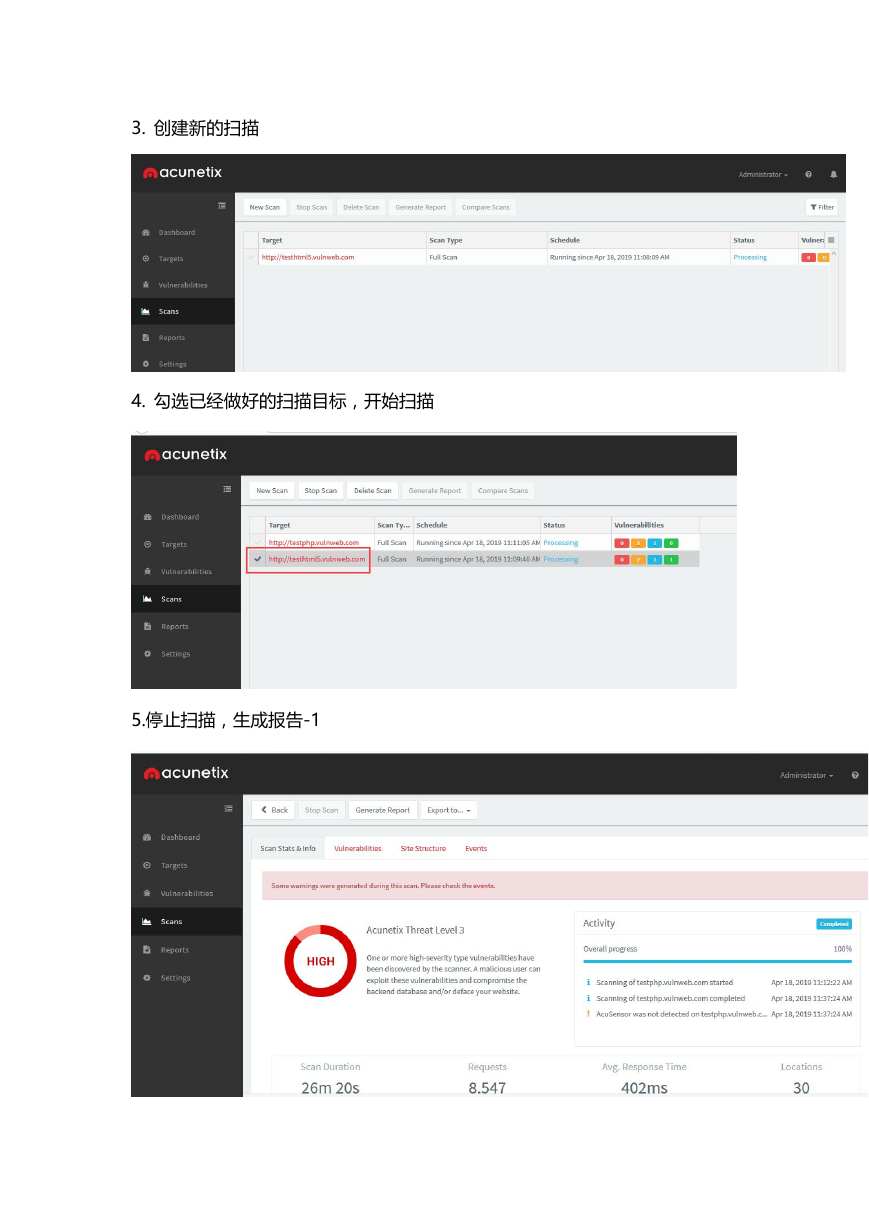
Task: Click New Scan button in step 3 screenshot
Action: tap(265, 207)
